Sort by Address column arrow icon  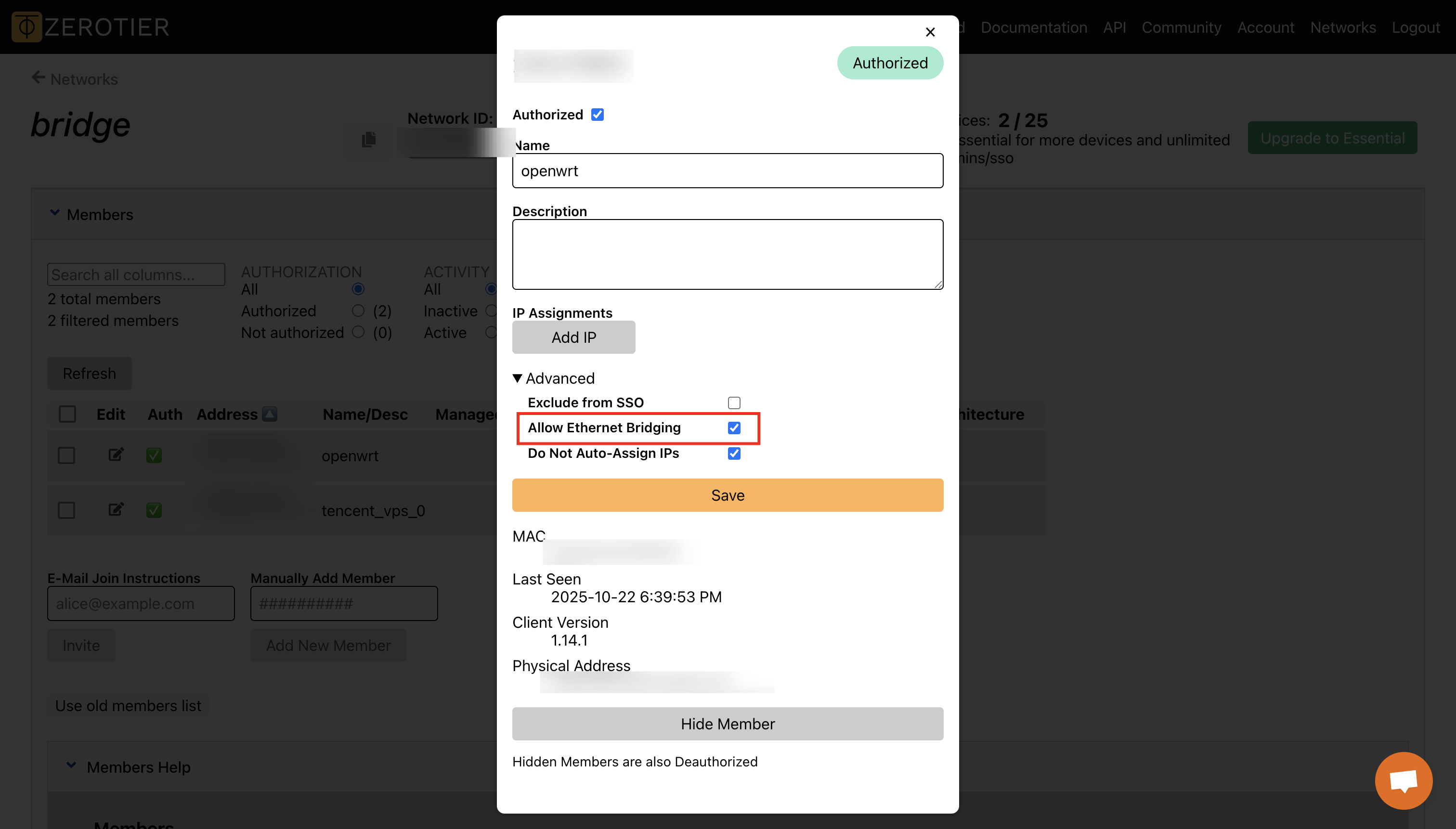coord(269,414)
